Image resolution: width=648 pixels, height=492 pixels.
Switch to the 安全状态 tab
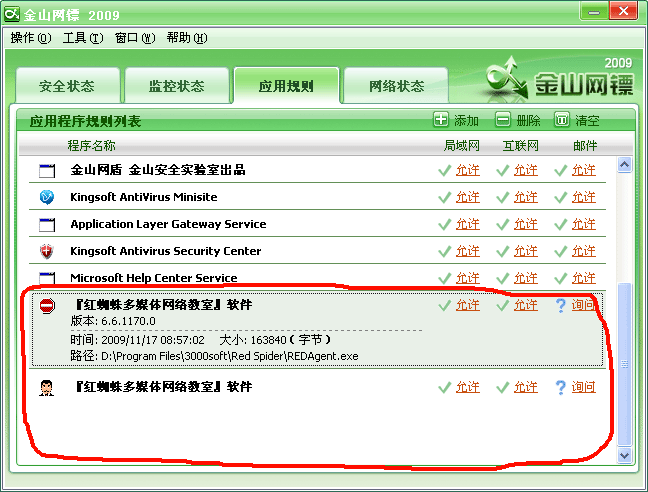click(x=67, y=86)
